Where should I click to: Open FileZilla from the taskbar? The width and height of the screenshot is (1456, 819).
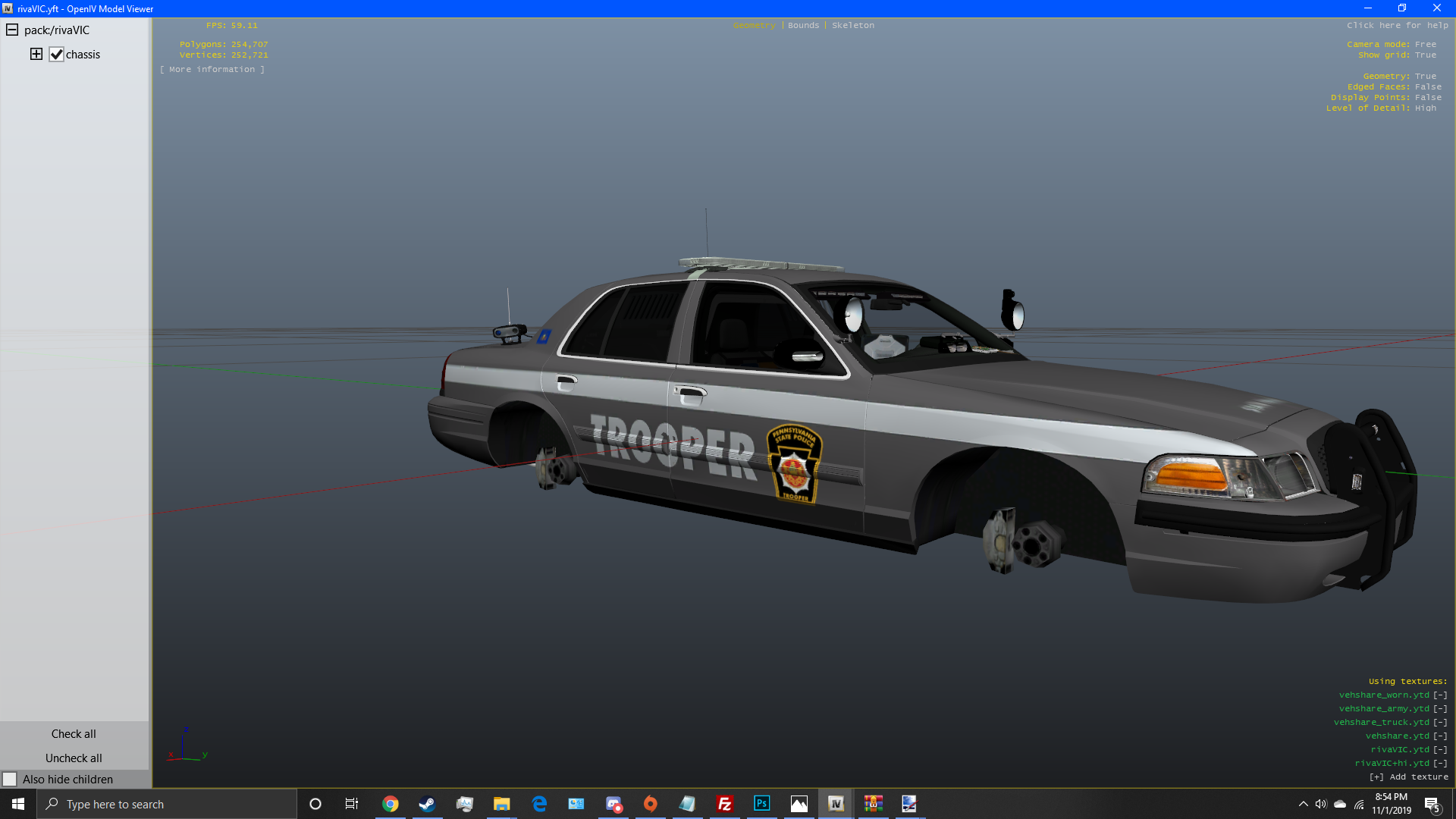[724, 804]
